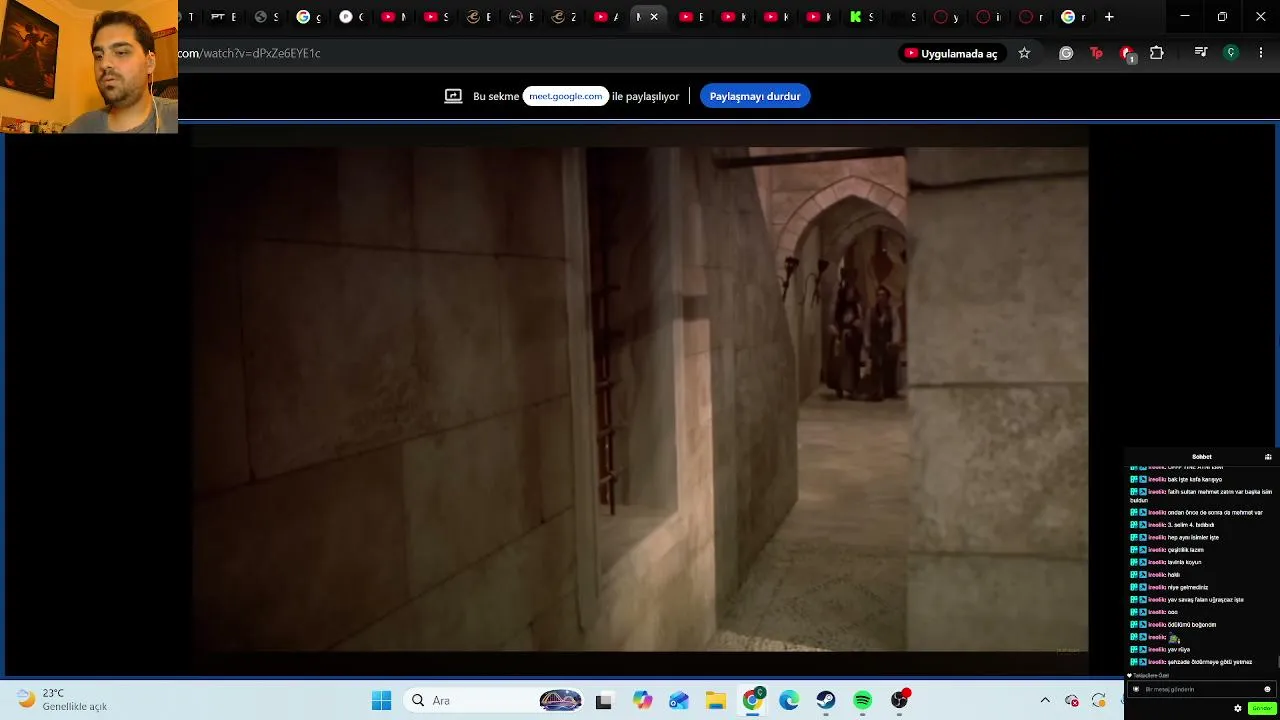
Task: Click chat message "niye gelmediniz"
Action: (x=1188, y=587)
